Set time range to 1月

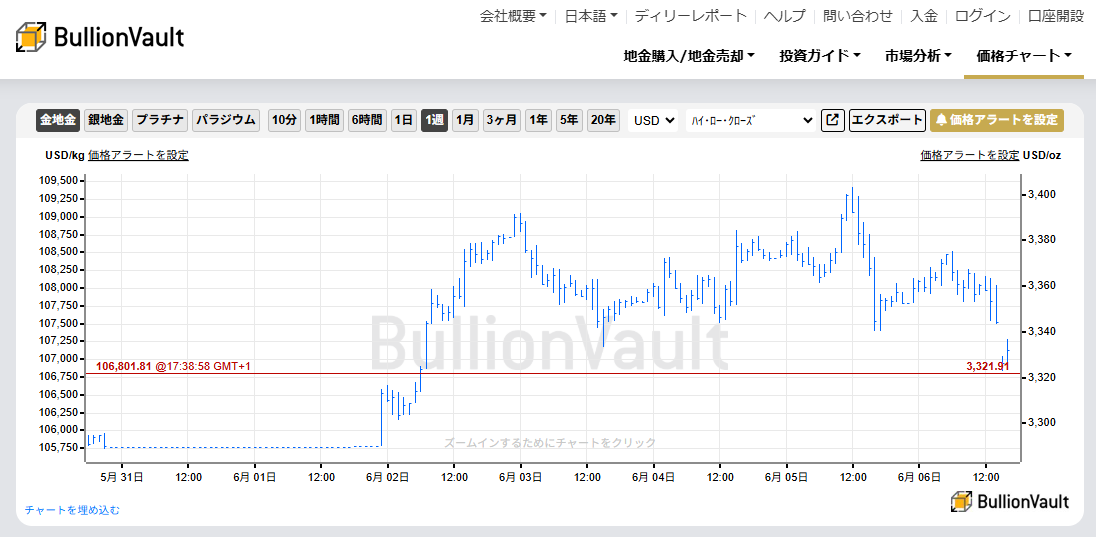[x=465, y=120]
